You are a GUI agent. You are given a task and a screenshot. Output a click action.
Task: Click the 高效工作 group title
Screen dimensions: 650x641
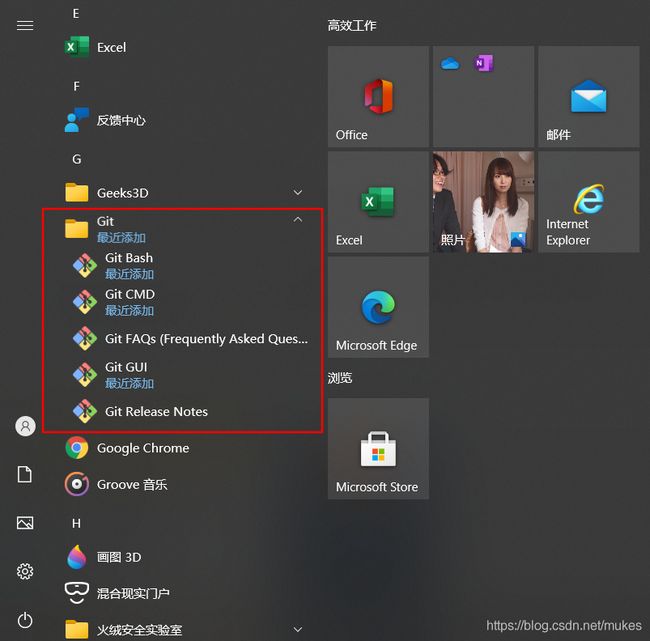pos(352,26)
